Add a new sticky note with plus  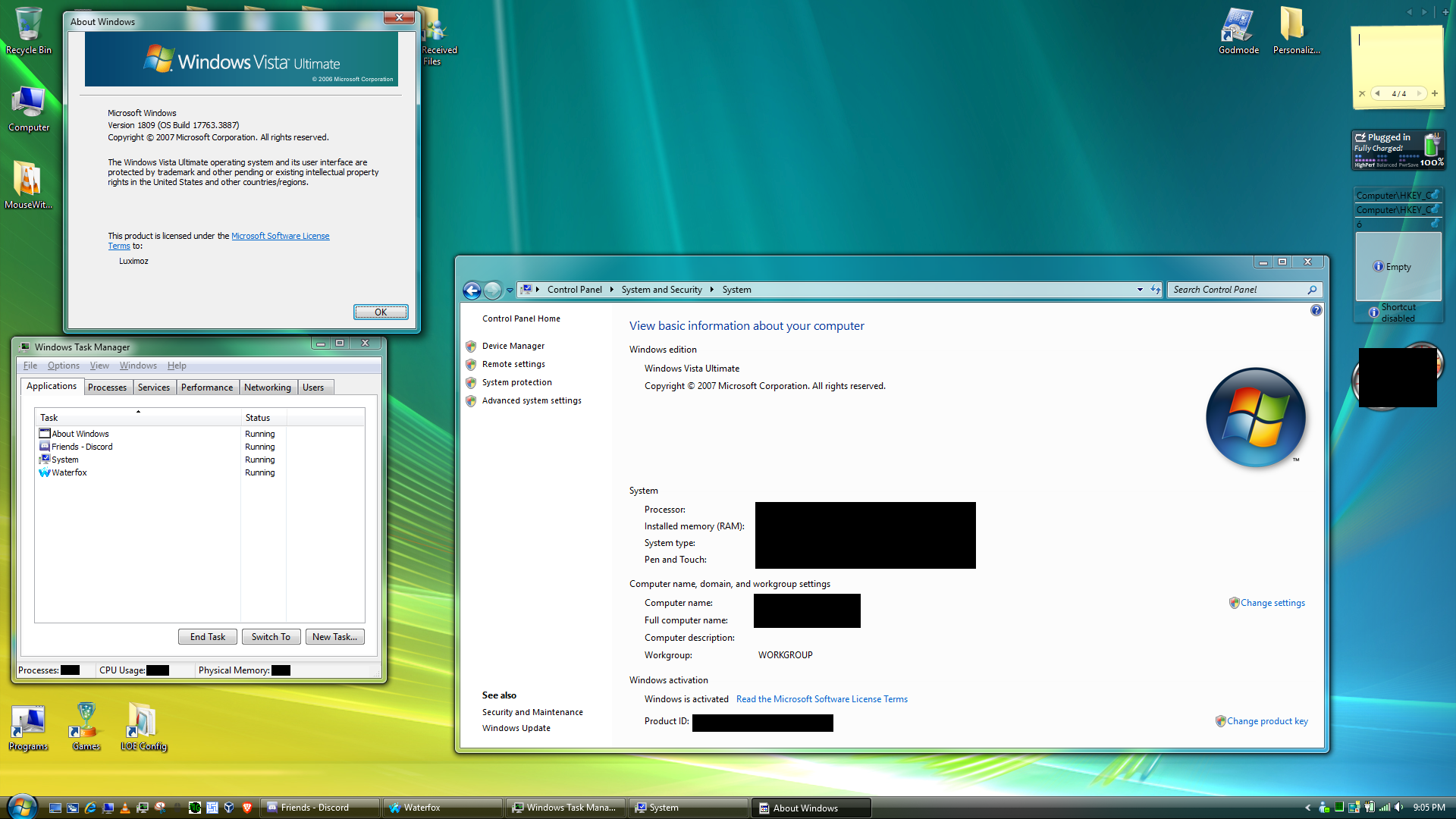1435,93
